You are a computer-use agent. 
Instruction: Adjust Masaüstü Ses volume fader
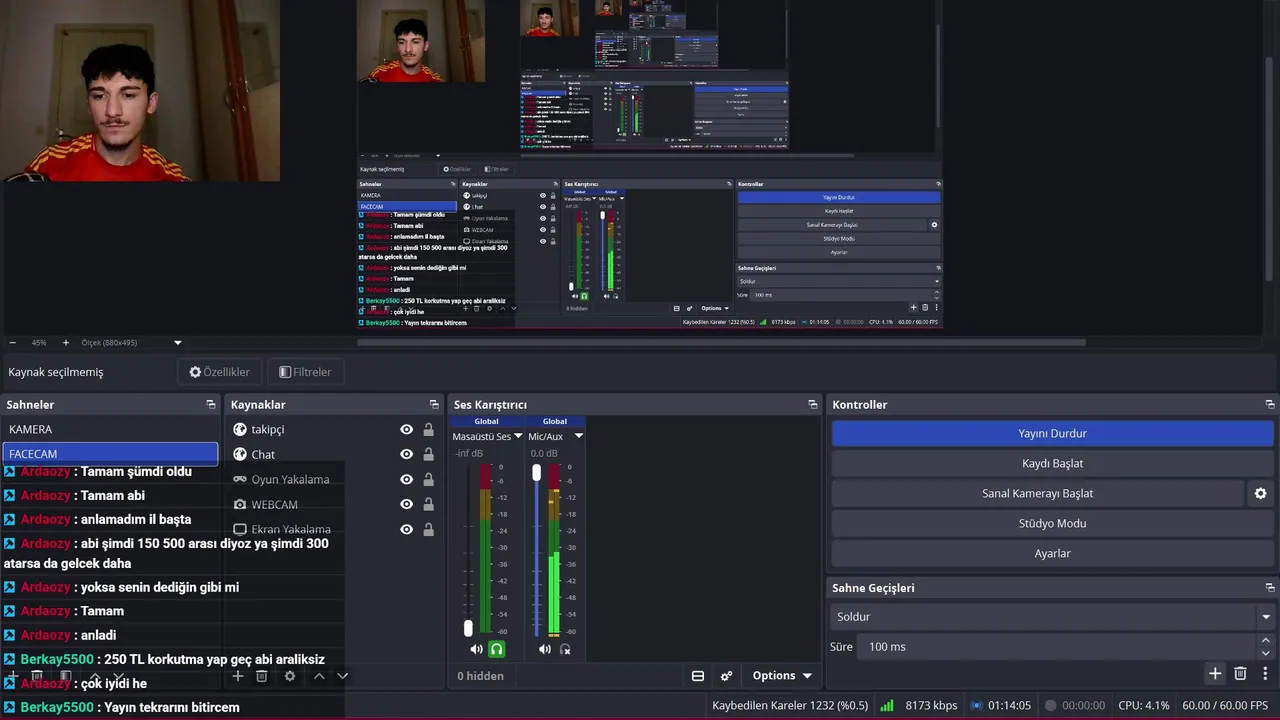(468, 628)
